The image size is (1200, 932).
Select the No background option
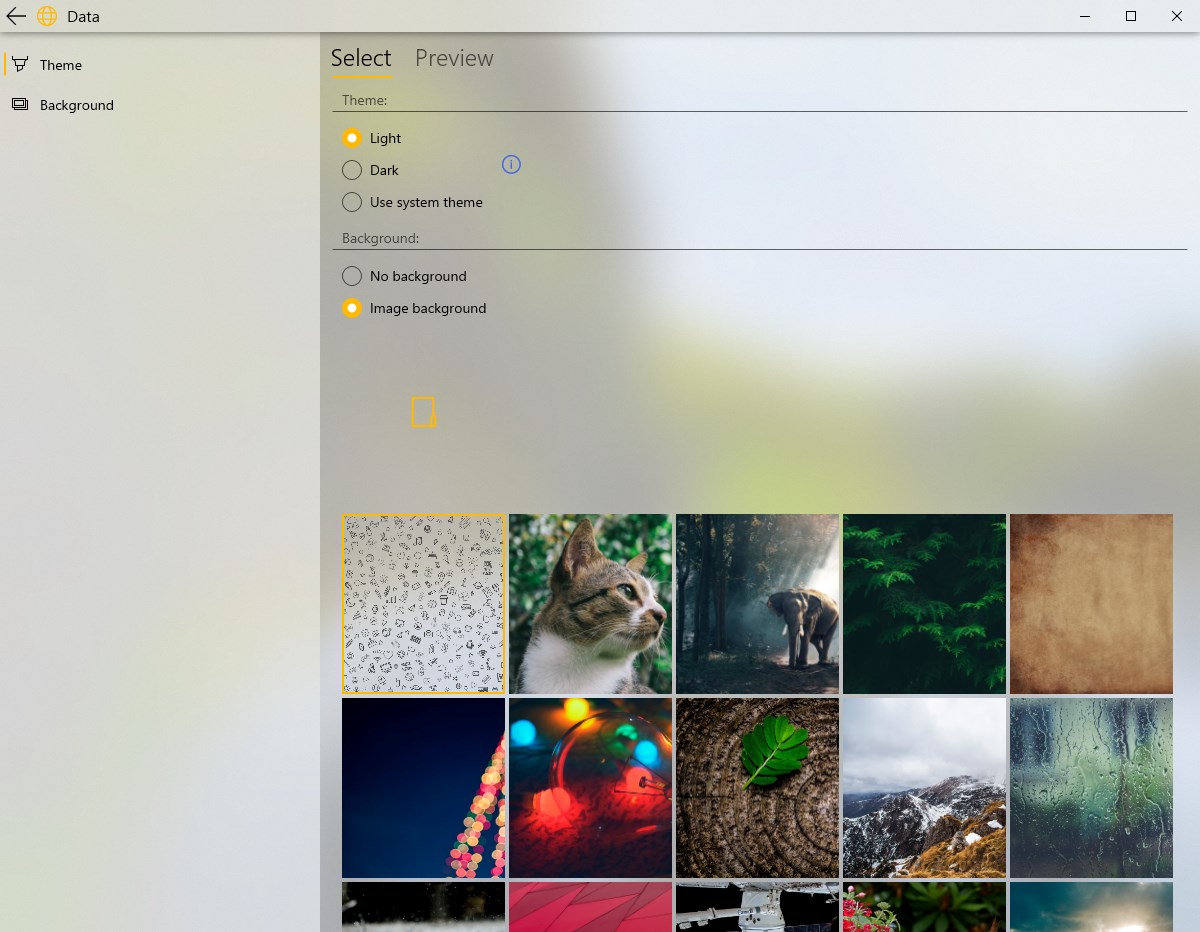pyautogui.click(x=404, y=276)
